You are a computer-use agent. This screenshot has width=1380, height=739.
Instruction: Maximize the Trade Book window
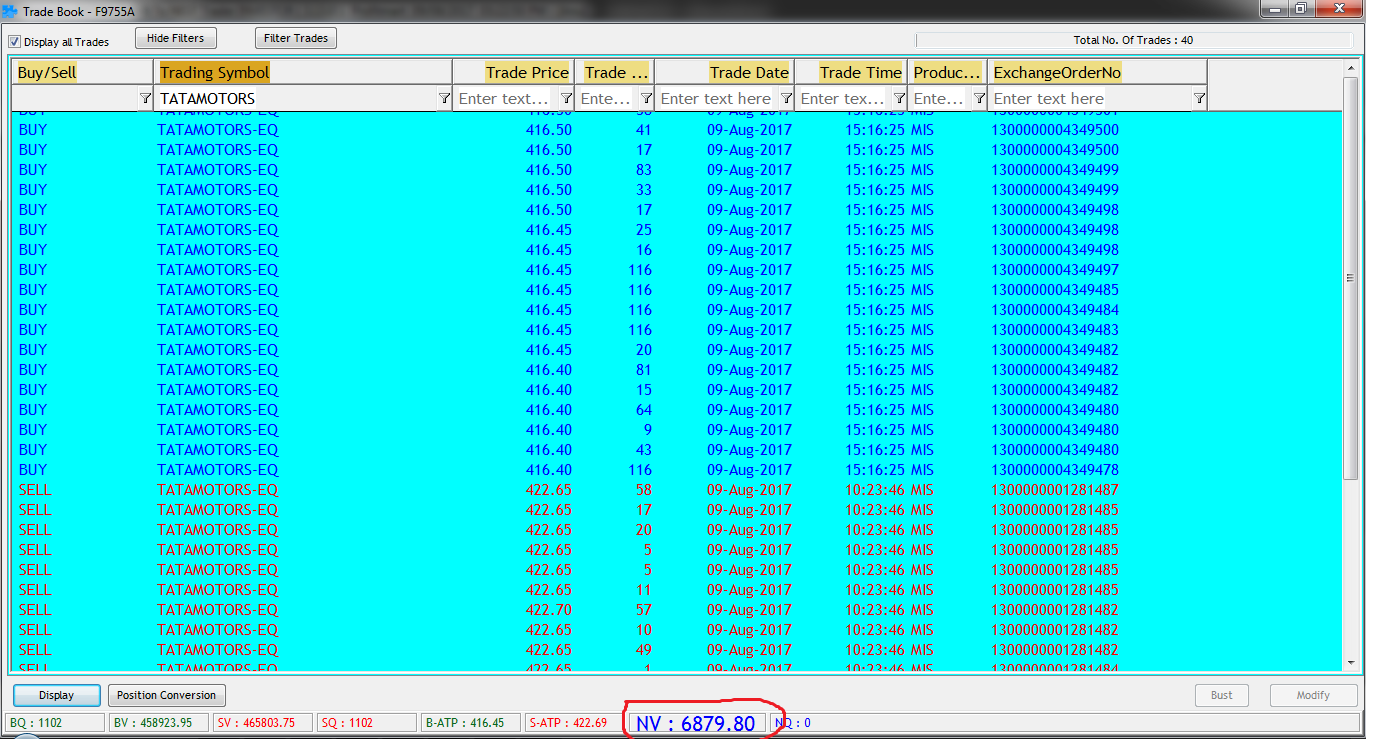(x=1300, y=9)
